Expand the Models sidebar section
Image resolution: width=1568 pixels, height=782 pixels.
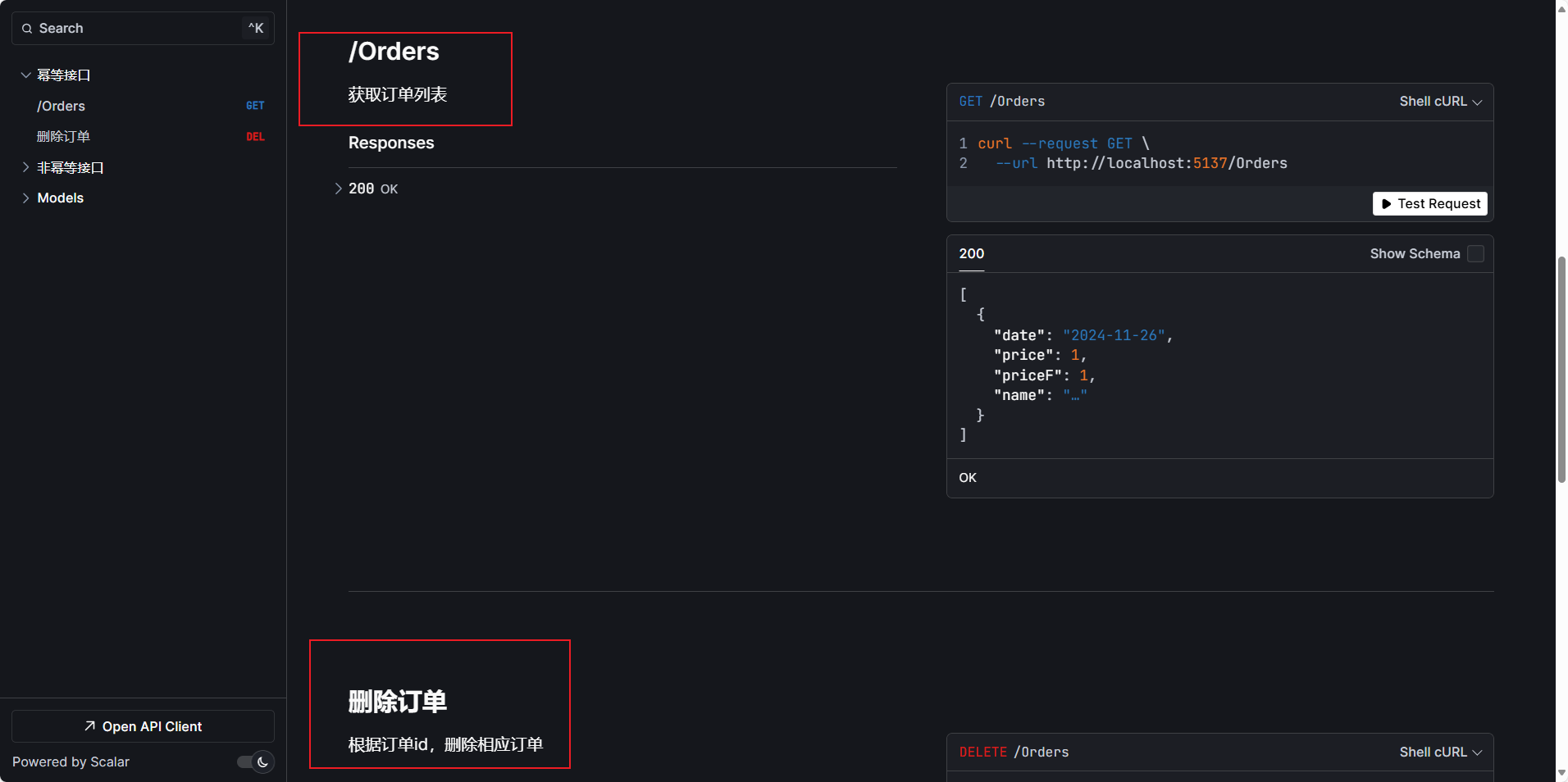[x=26, y=198]
